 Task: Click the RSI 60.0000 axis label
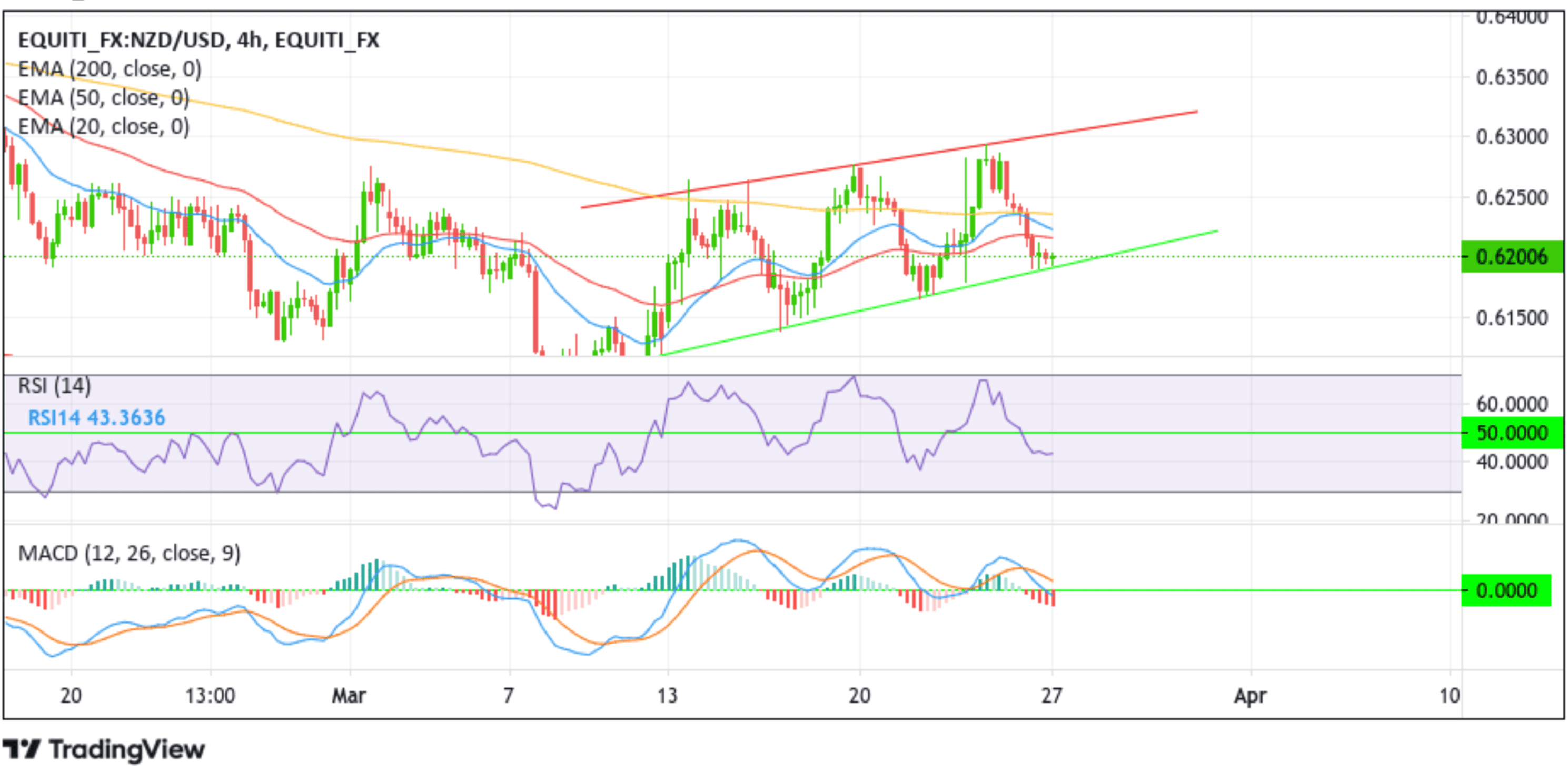1512,404
